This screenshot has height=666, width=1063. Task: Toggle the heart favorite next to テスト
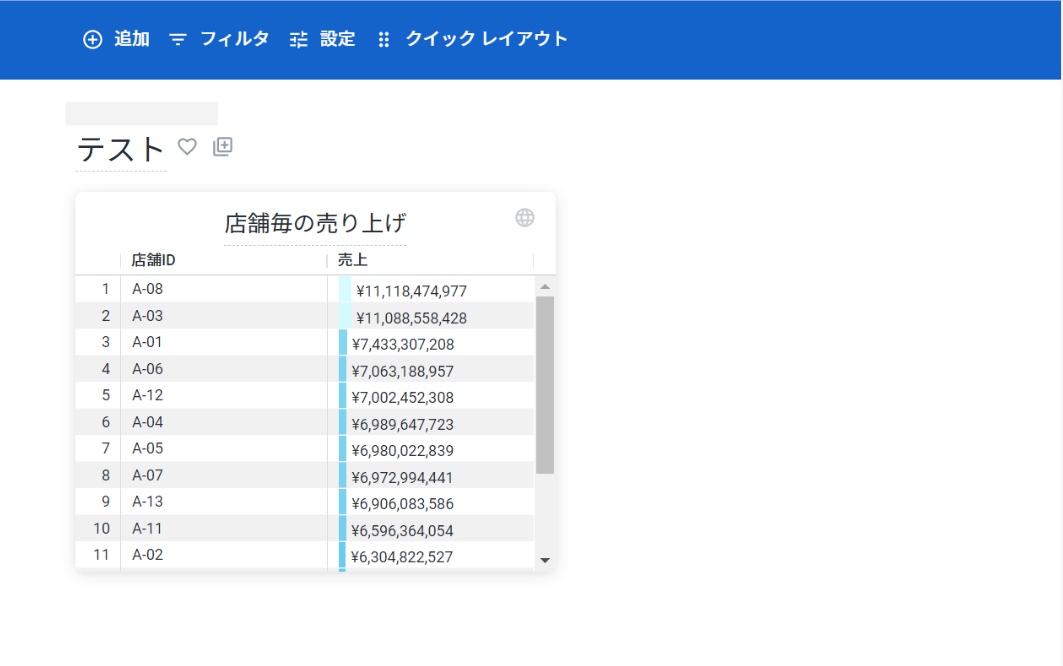coord(186,146)
